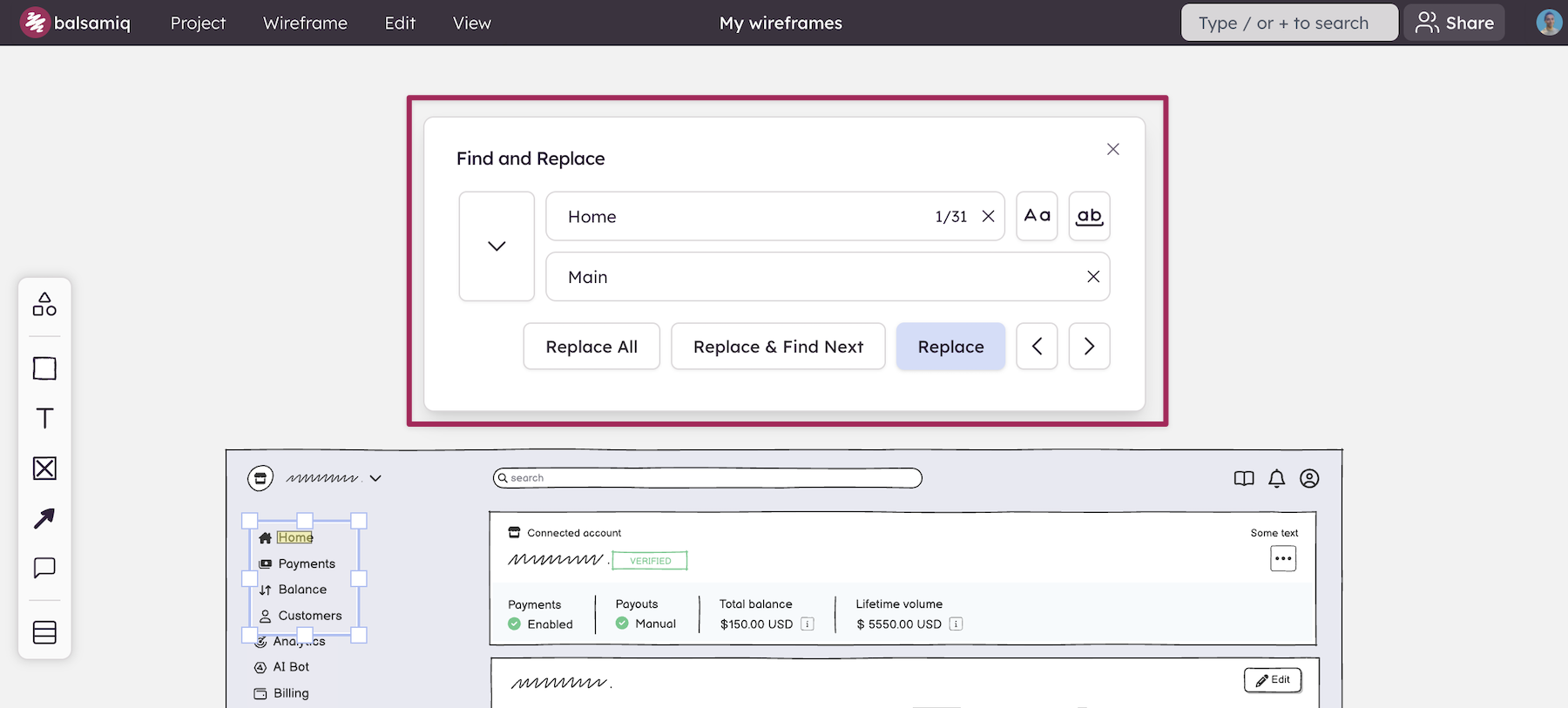Click the 1/31 match counter

coord(951,216)
